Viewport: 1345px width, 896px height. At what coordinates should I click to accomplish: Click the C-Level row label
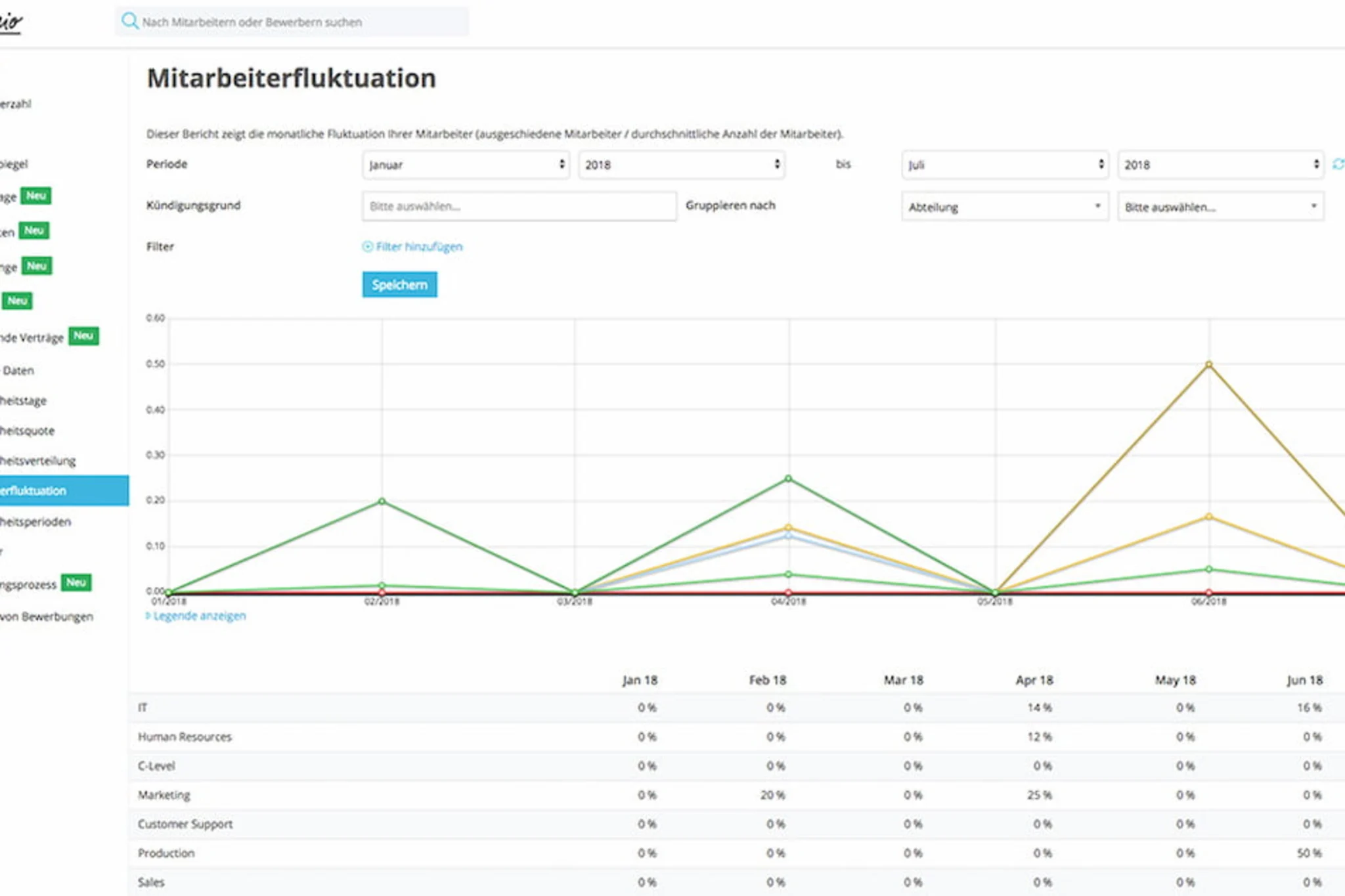click(156, 765)
